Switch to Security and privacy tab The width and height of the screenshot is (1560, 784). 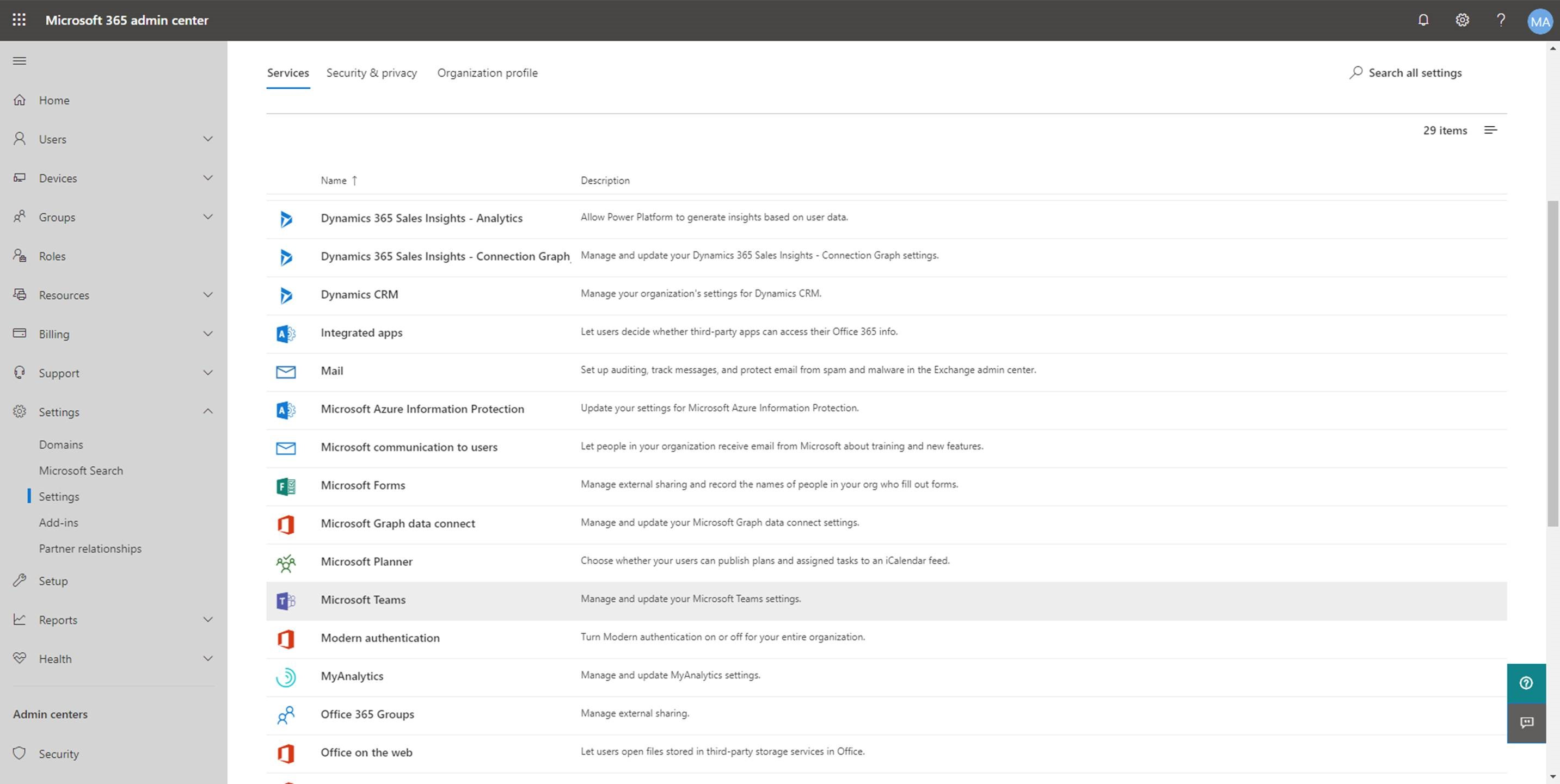[372, 72]
